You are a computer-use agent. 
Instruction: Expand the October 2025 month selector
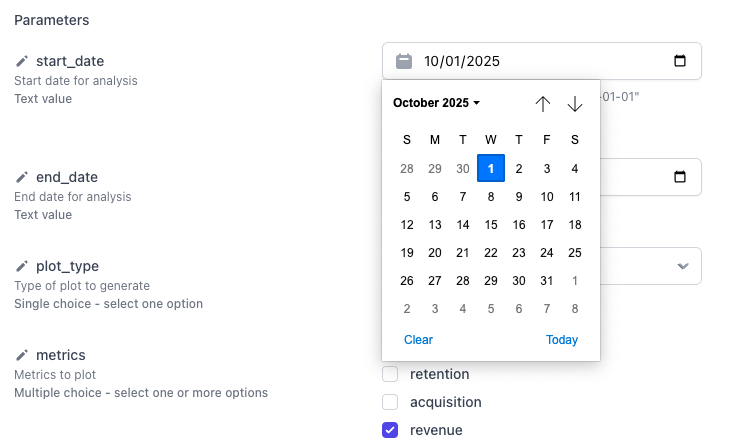[437, 103]
